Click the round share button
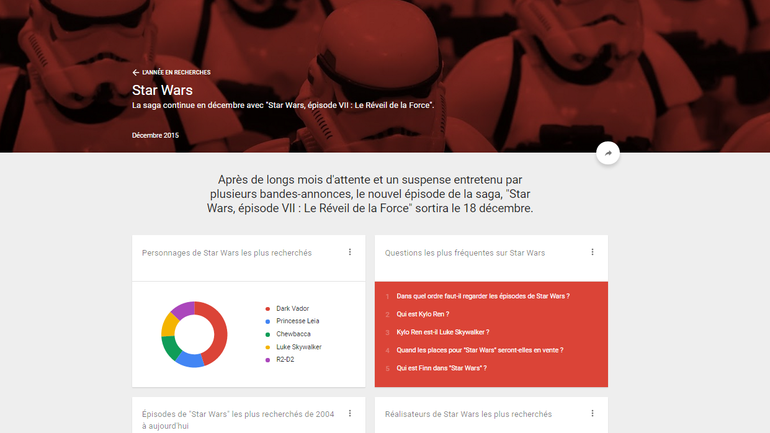 pos(608,153)
